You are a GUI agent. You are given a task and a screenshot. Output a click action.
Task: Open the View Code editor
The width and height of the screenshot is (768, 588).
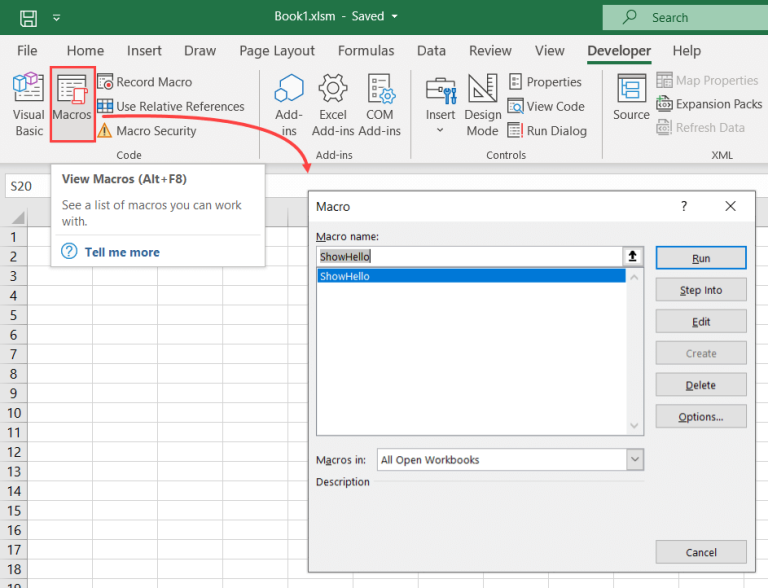pyautogui.click(x=546, y=106)
